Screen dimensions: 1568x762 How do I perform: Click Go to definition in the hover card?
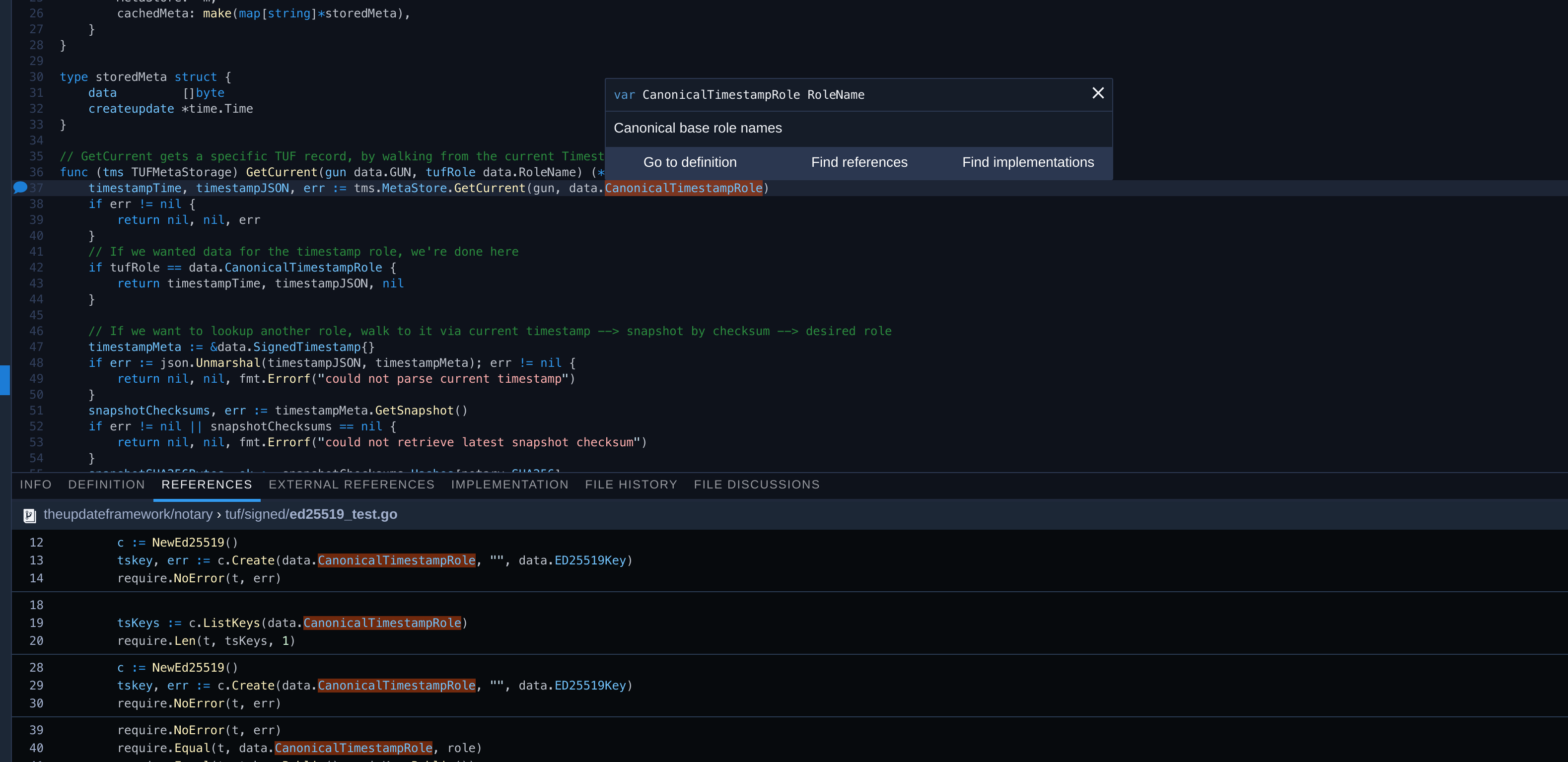tap(690, 162)
